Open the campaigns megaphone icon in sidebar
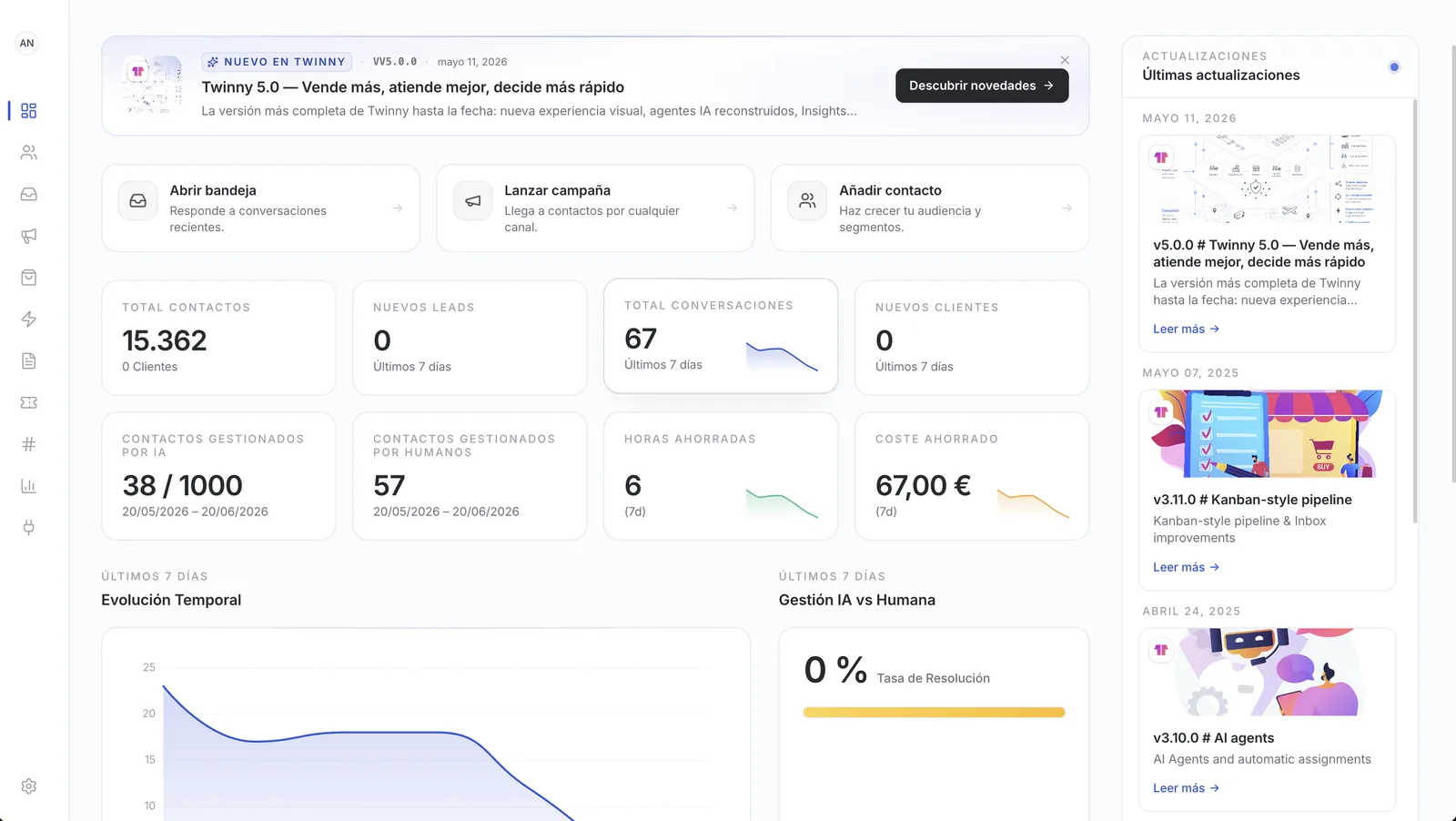The image size is (1456, 821). [29, 237]
